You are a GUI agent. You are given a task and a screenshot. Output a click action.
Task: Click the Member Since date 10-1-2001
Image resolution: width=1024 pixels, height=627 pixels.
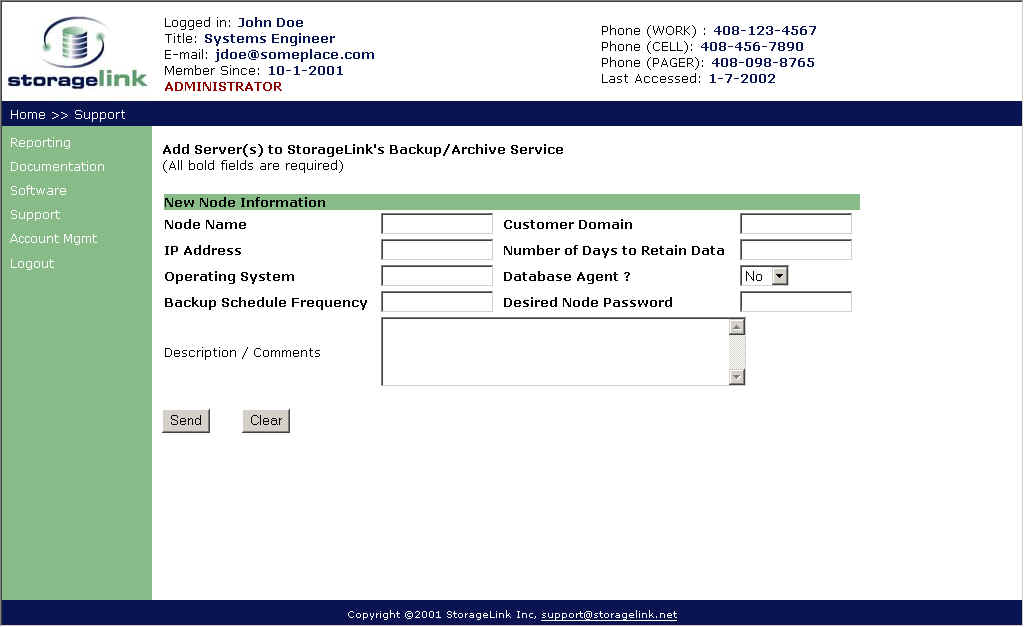coord(305,71)
